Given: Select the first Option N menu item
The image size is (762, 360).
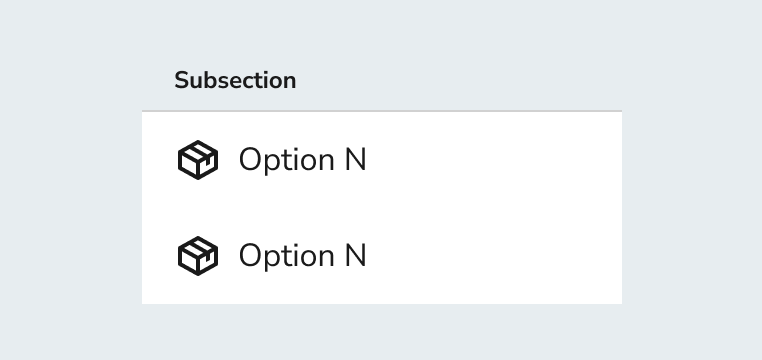Looking at the screenshot, I should (x=381, y=160).
